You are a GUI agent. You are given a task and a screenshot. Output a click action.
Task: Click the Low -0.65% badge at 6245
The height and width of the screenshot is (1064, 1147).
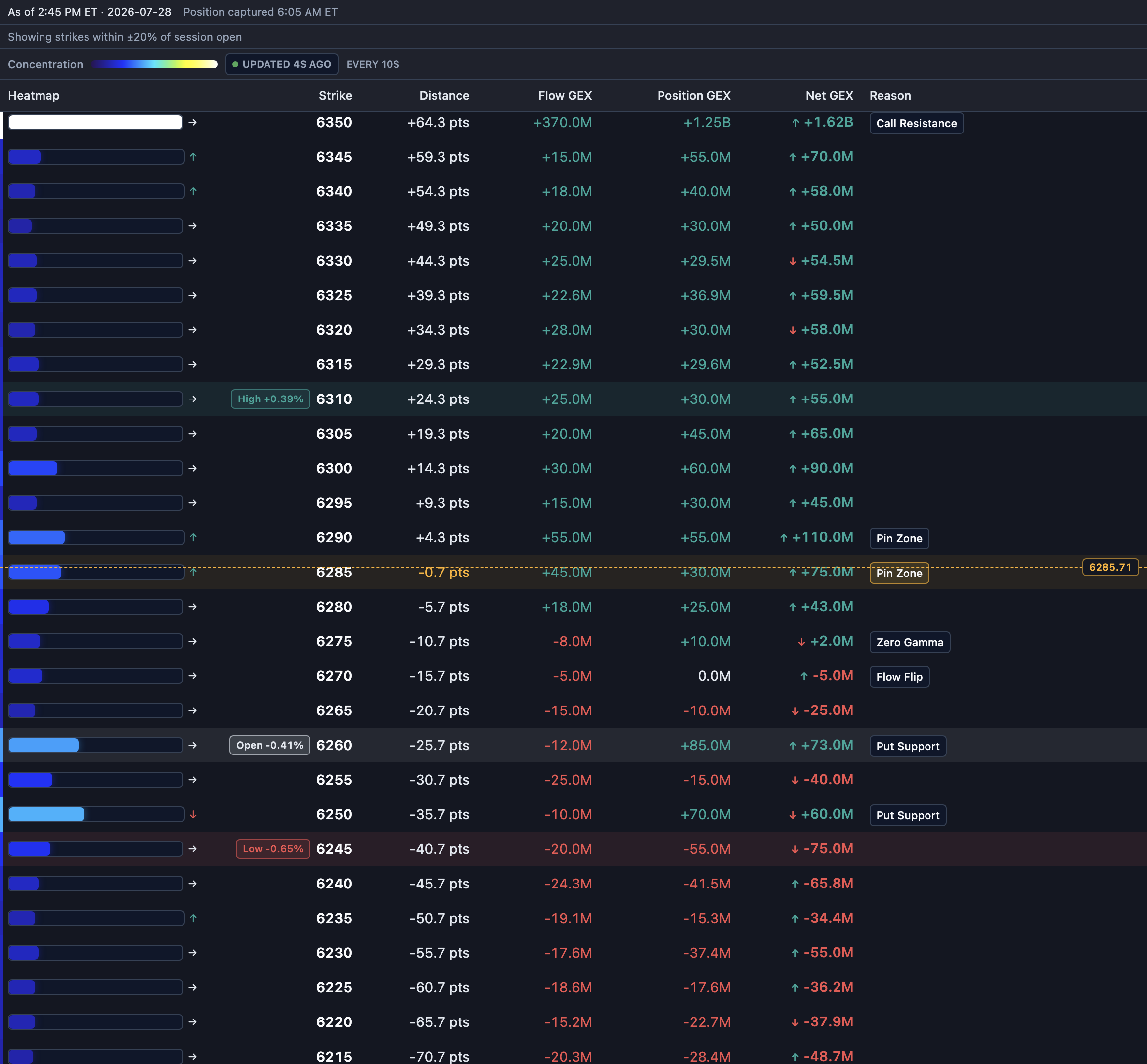[x=273, y=848]
